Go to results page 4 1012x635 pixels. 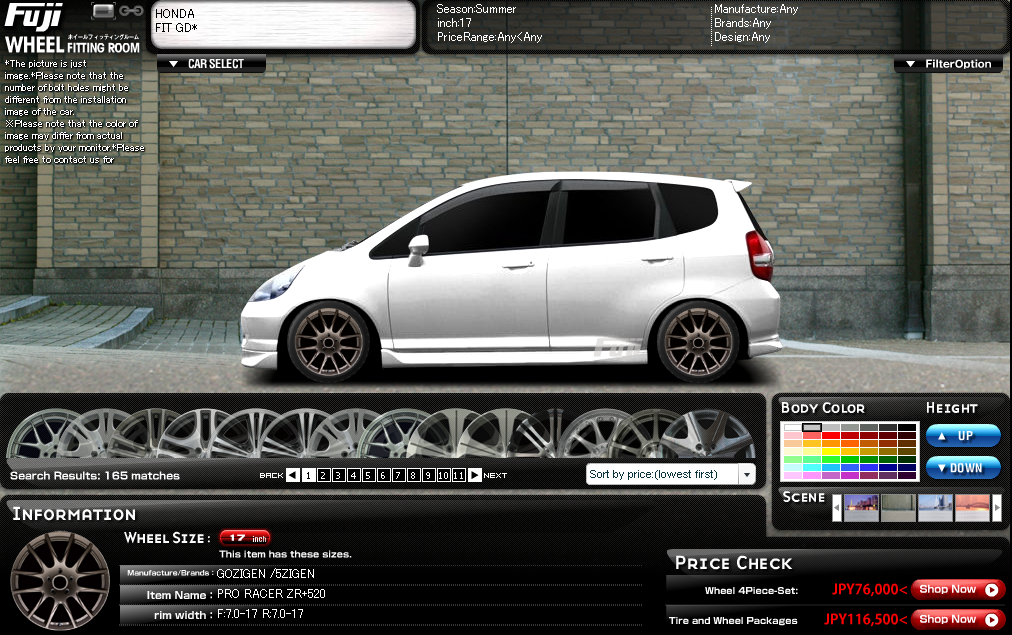pyautogui.click(x=354, y=476)
